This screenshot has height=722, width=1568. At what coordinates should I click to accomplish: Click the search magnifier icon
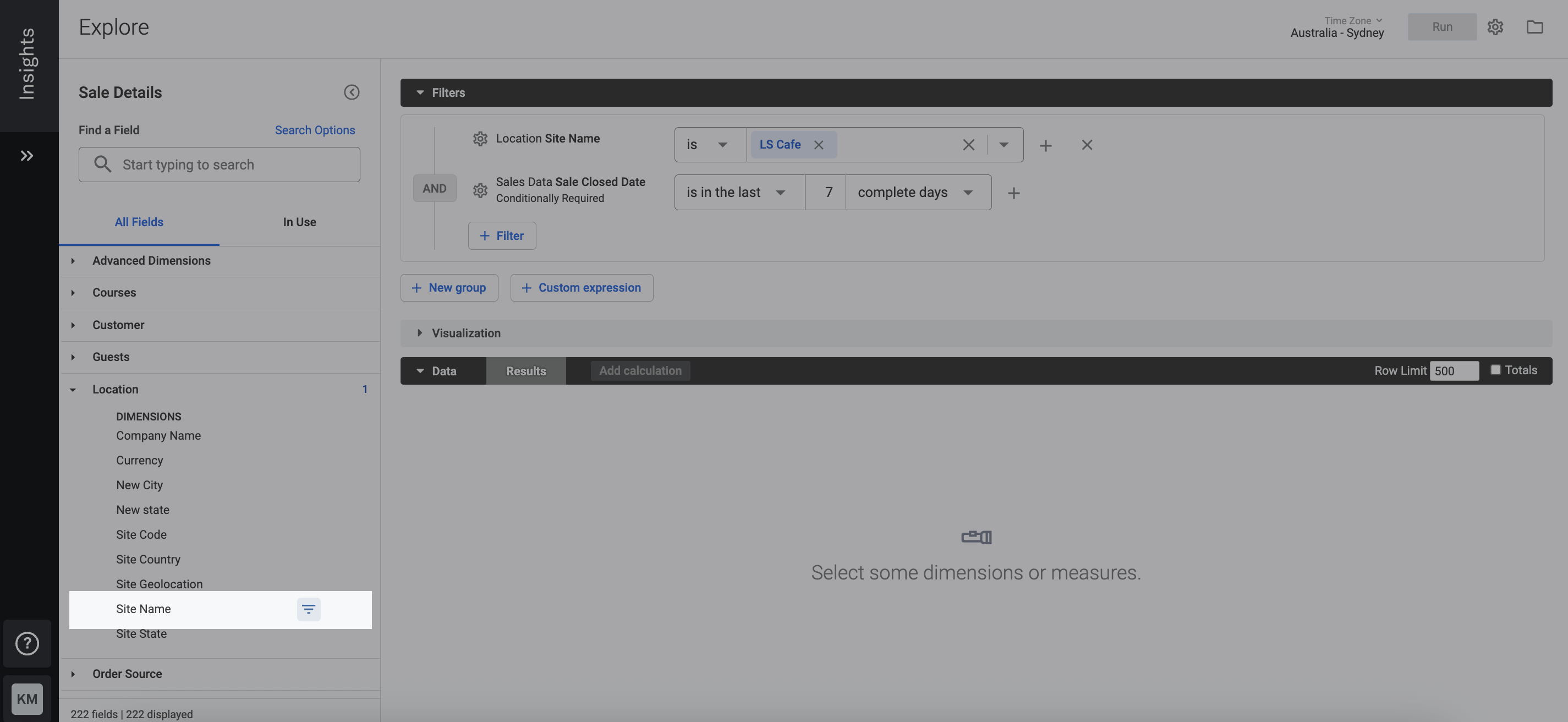102,165
